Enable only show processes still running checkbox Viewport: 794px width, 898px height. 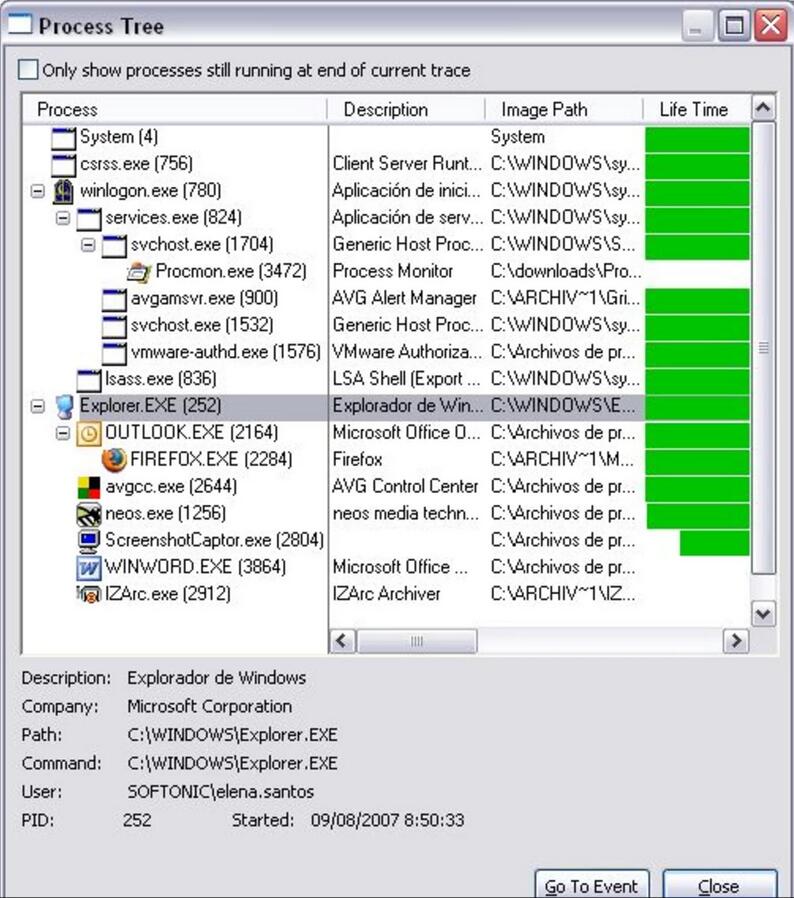coord(29,70)
